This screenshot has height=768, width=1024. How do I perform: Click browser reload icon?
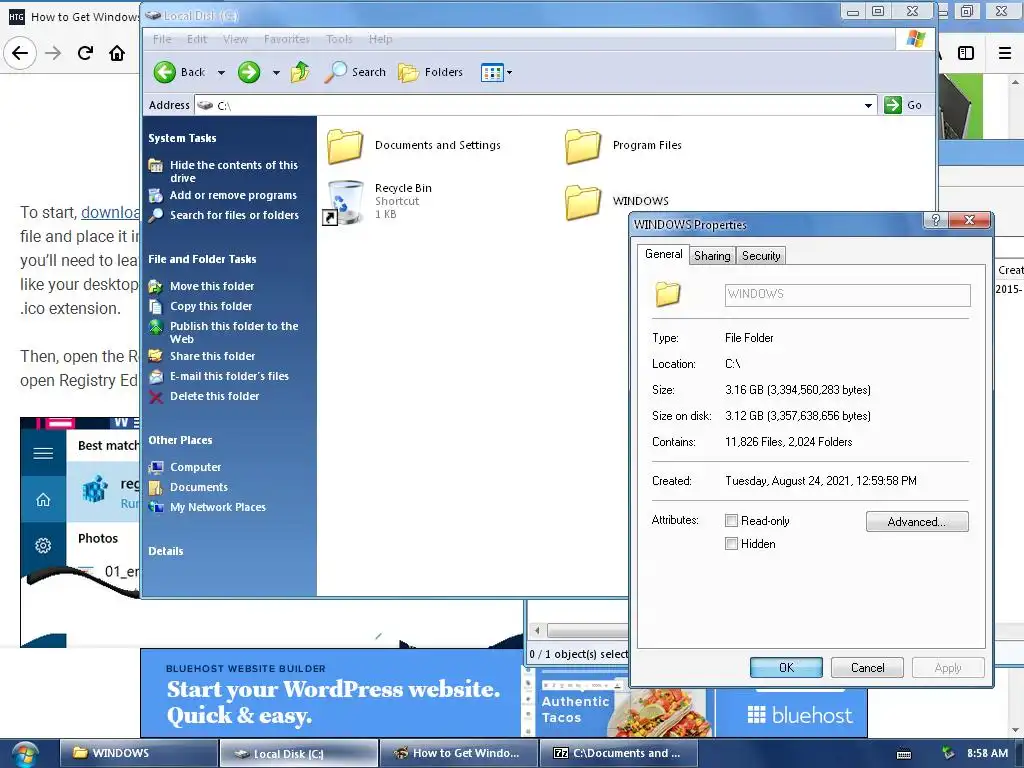click(x=85, y=53)
